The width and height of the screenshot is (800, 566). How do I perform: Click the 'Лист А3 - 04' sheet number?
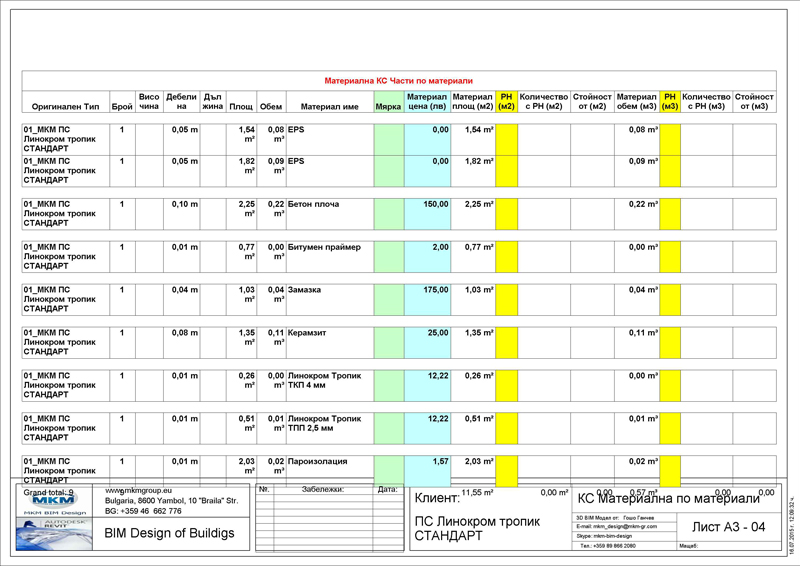(729, 527)
